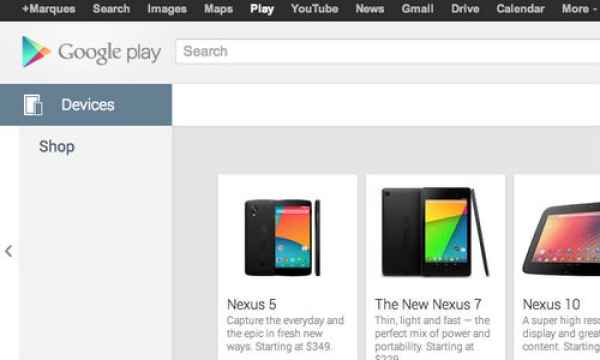Click the Nexus 10 description text
Image resolution: width=600 pixels, height=360 pixels.
(561, 333)
